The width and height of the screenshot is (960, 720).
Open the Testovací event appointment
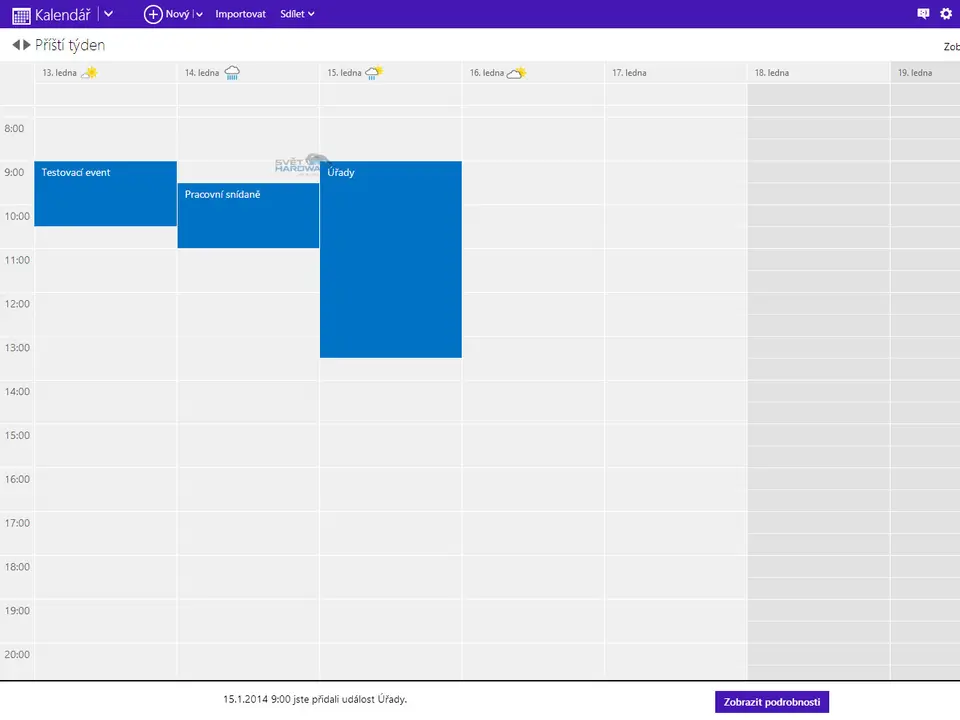(x=105, y=193)
